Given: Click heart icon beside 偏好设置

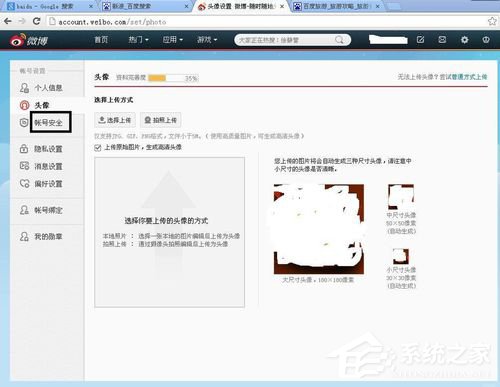Looking at the screenshot, I should tap(24, 183).
